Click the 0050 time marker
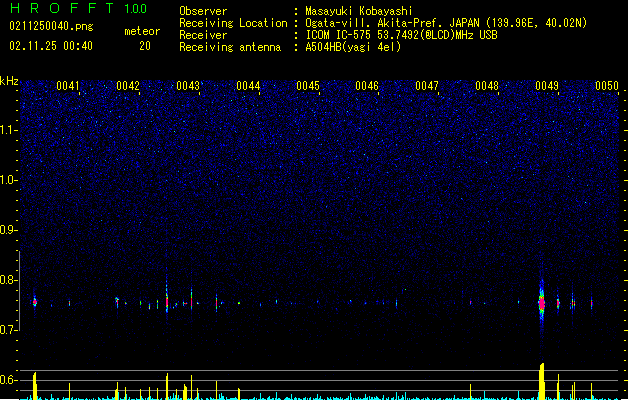 pos(607,86)
